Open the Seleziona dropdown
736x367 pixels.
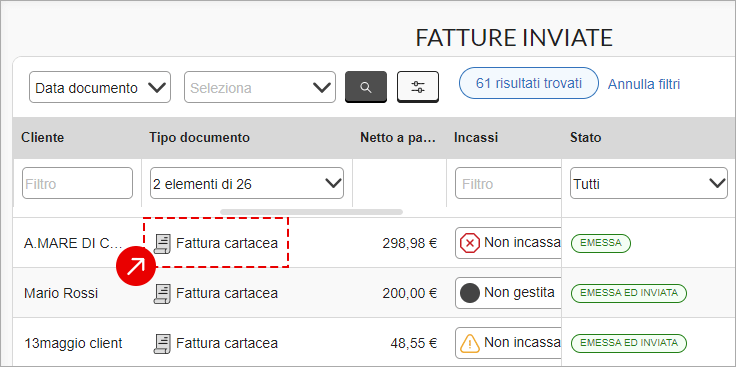point(260,87)
